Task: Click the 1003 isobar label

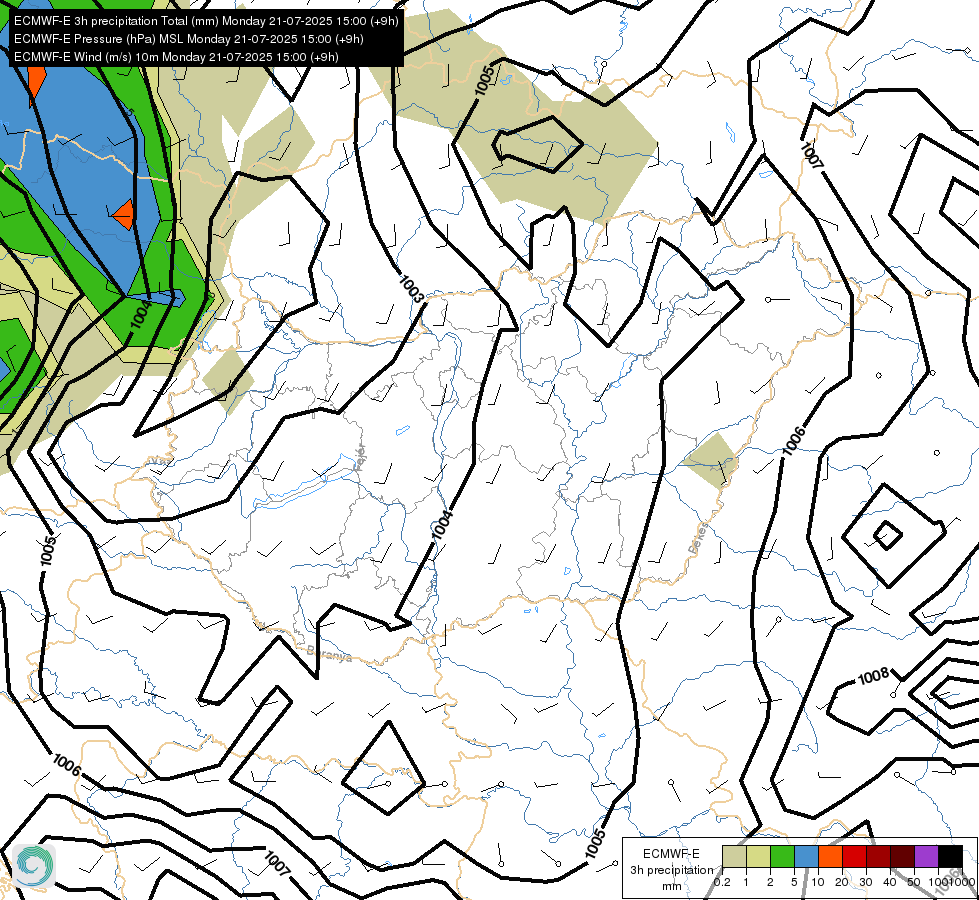Action: coord(411,289)
